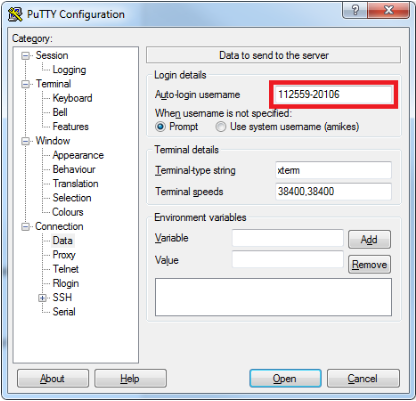Click the Terminal speeds field
This screenshot has height=401, width=416.
coord(333,191)
